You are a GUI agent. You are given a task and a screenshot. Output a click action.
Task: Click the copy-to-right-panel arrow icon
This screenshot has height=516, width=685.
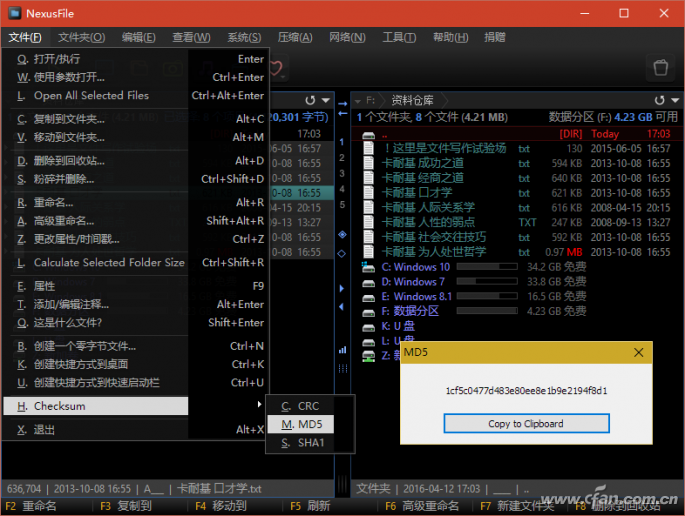(x=342, y=102)
